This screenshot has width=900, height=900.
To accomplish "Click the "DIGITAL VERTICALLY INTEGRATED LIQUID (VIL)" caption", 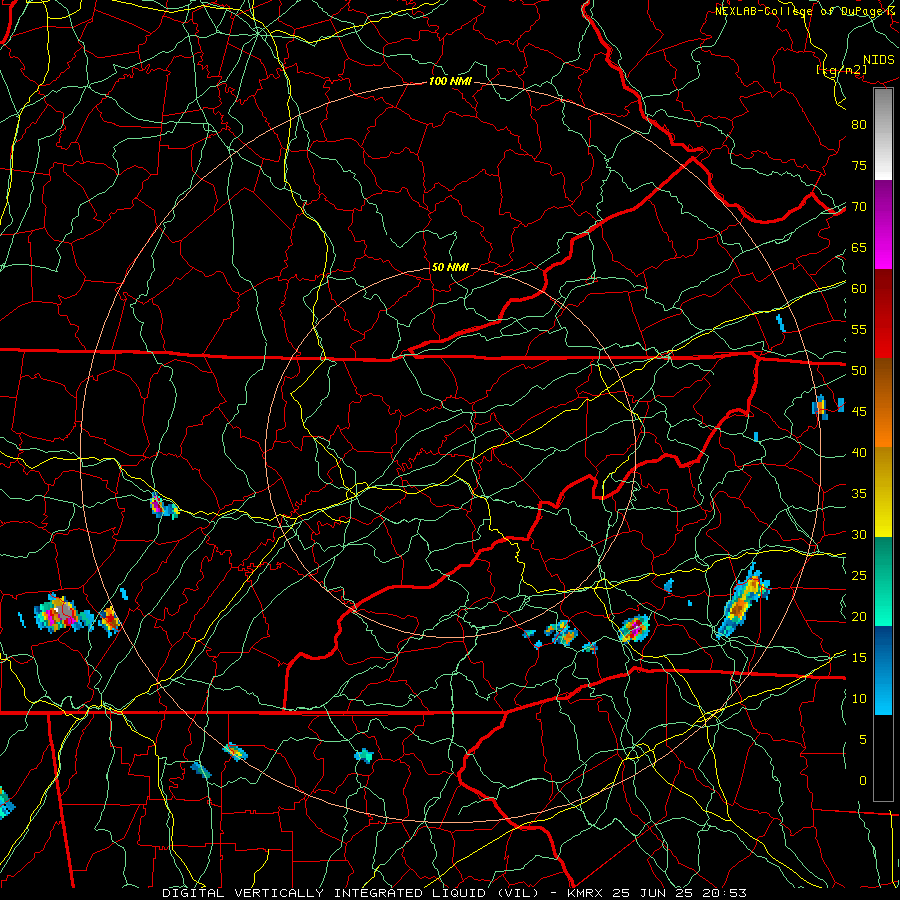I will (351, 893).
